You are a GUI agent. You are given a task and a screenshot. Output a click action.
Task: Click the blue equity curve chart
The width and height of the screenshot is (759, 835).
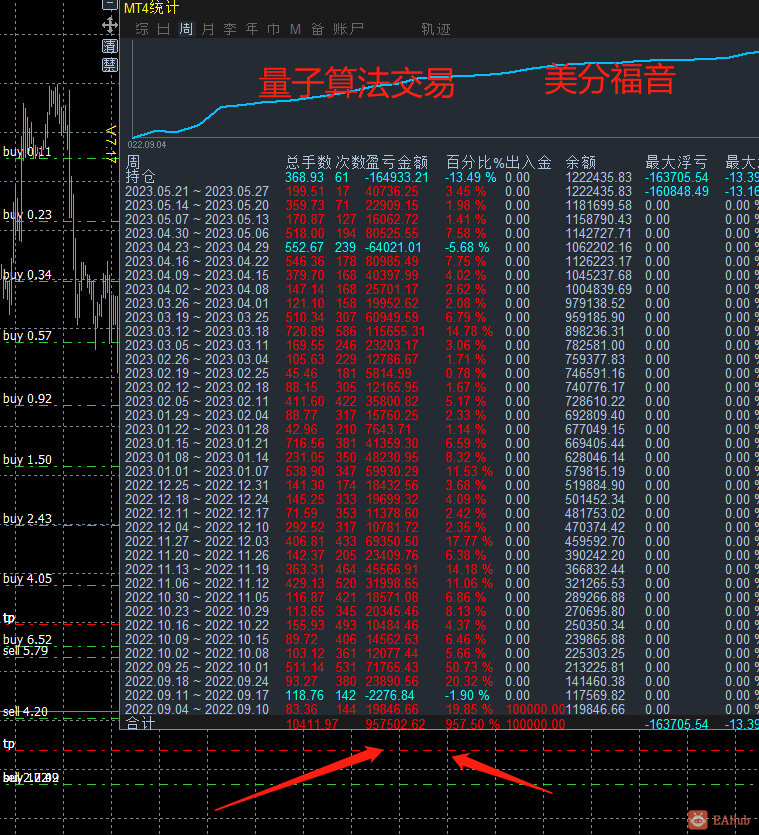pyautogui.click(x=445, y=88)
